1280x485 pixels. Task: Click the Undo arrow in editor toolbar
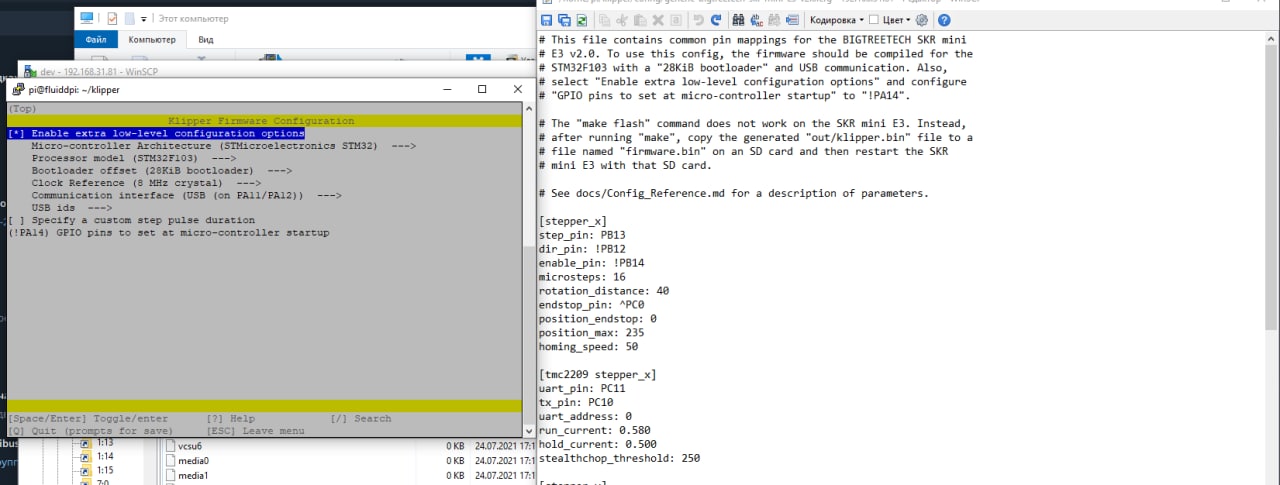pyautogui.click(x=699, y=20)
